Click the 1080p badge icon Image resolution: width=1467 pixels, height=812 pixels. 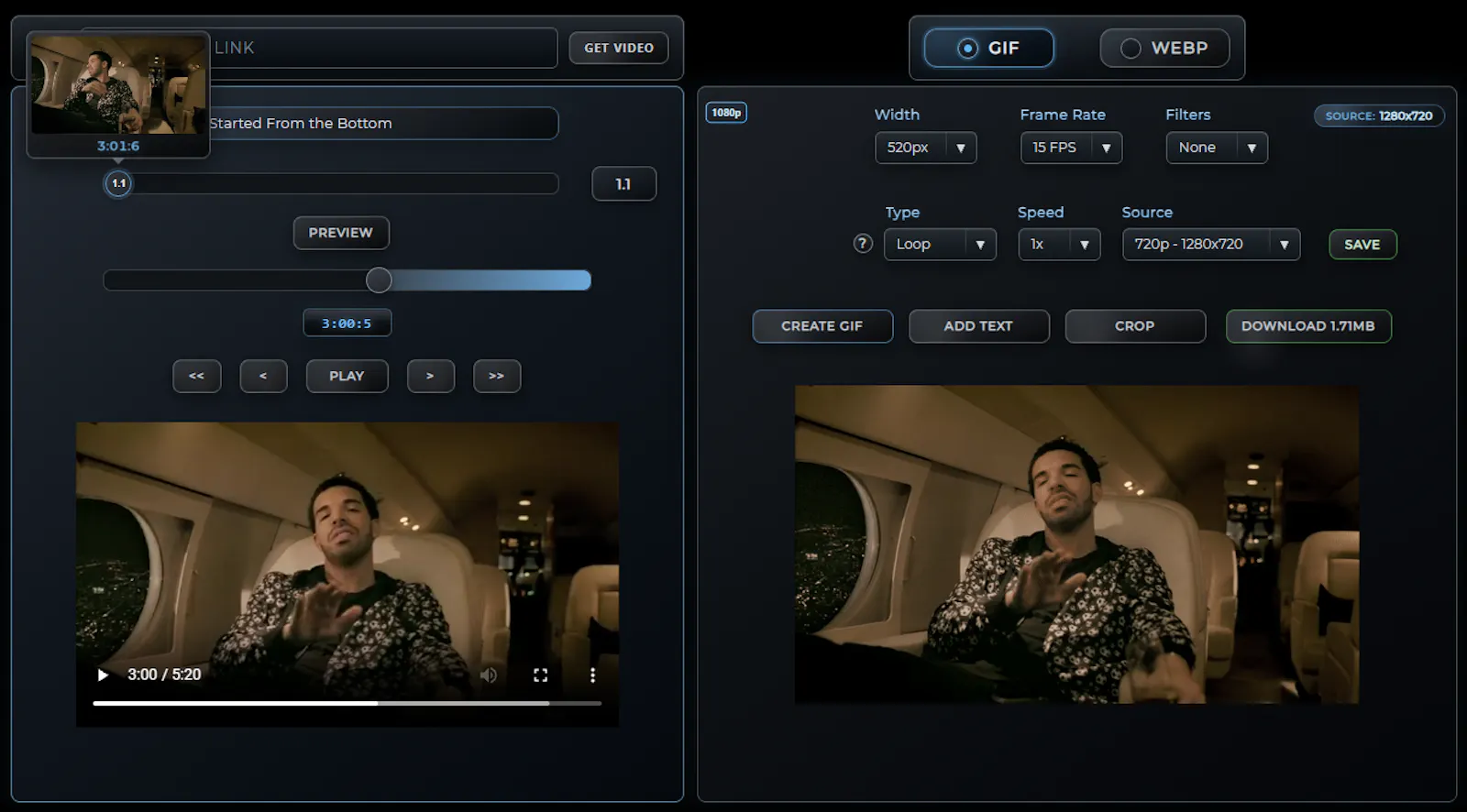click(x=726, y=113)
